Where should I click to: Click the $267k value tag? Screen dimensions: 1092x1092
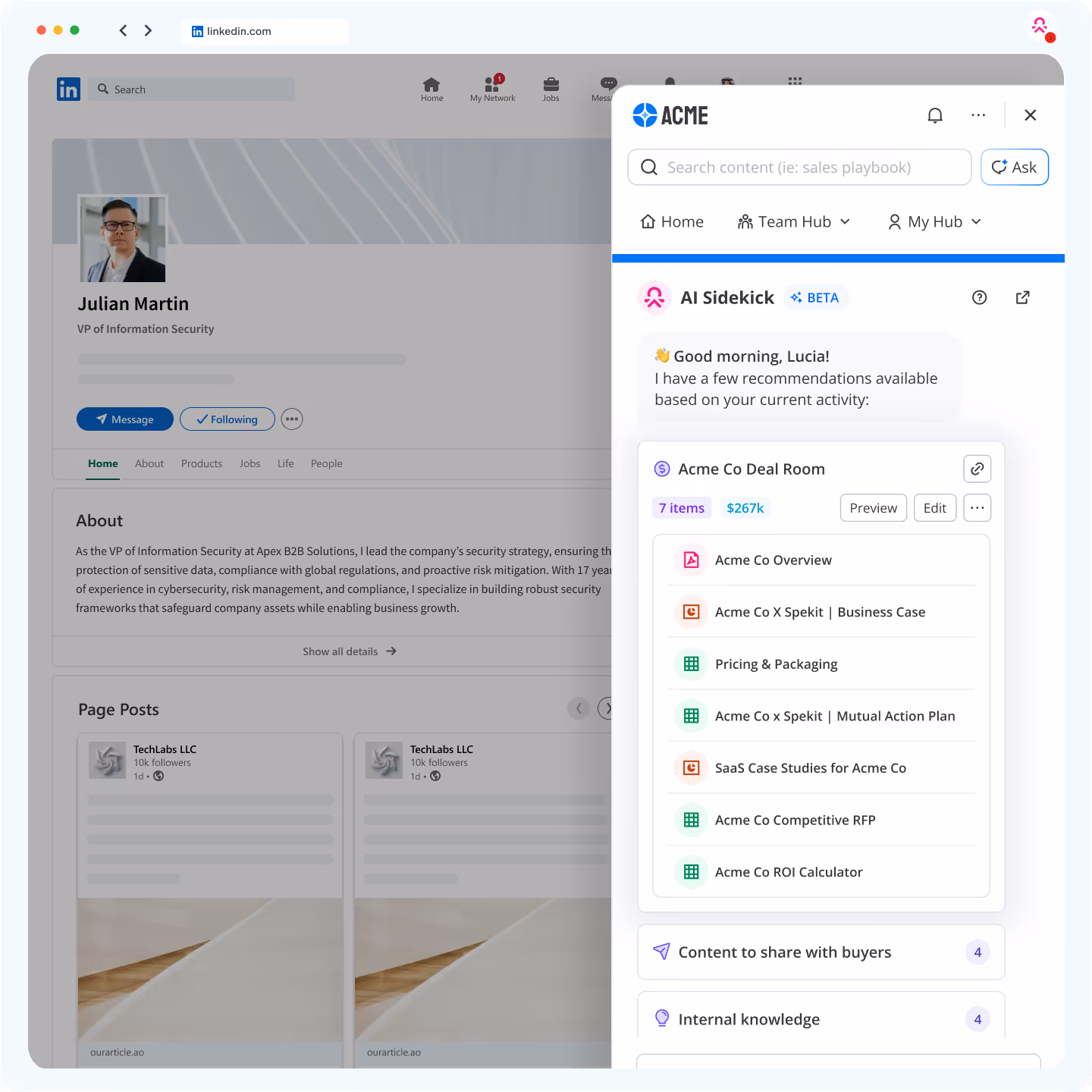745,508
